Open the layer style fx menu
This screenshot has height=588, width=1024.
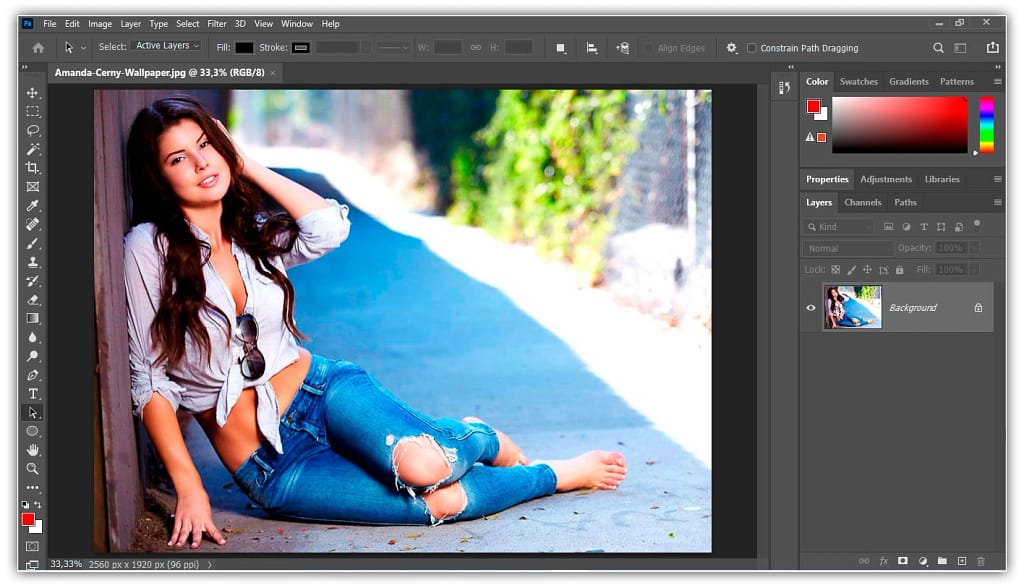click(x=884, y=561)
